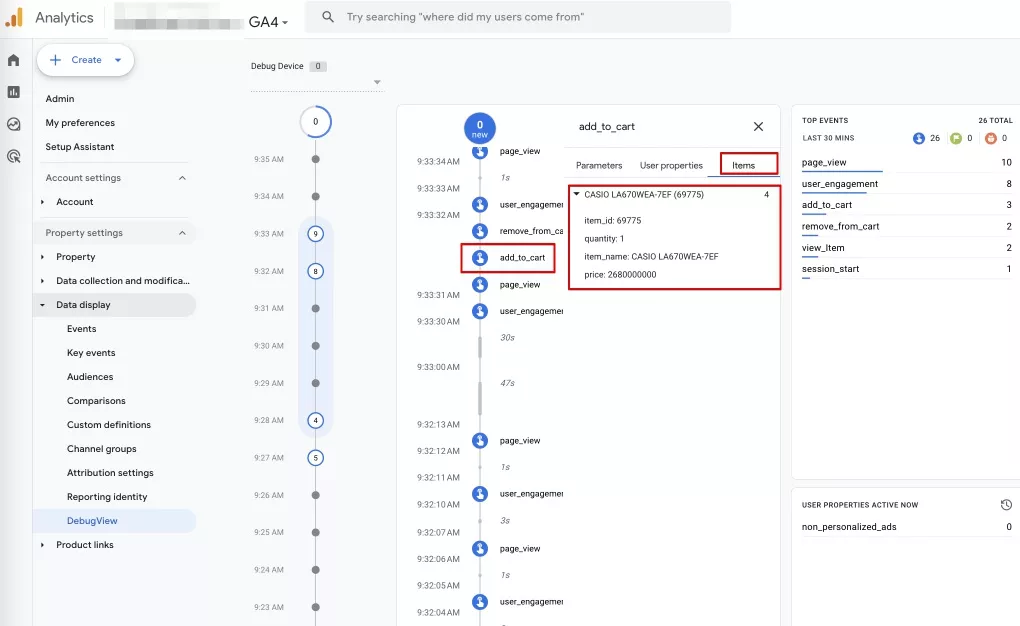This screenshot has height=626, width=1020.
Task: Open the Home icon in left rail
Action: [14, 61]
